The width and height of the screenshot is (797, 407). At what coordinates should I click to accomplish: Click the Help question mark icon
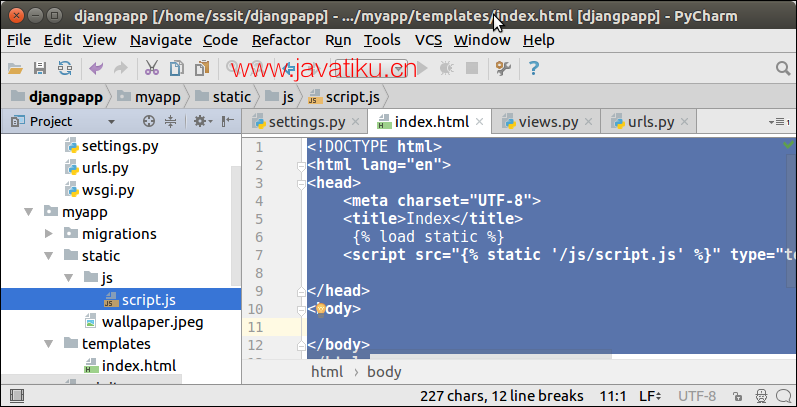point(533,68)
